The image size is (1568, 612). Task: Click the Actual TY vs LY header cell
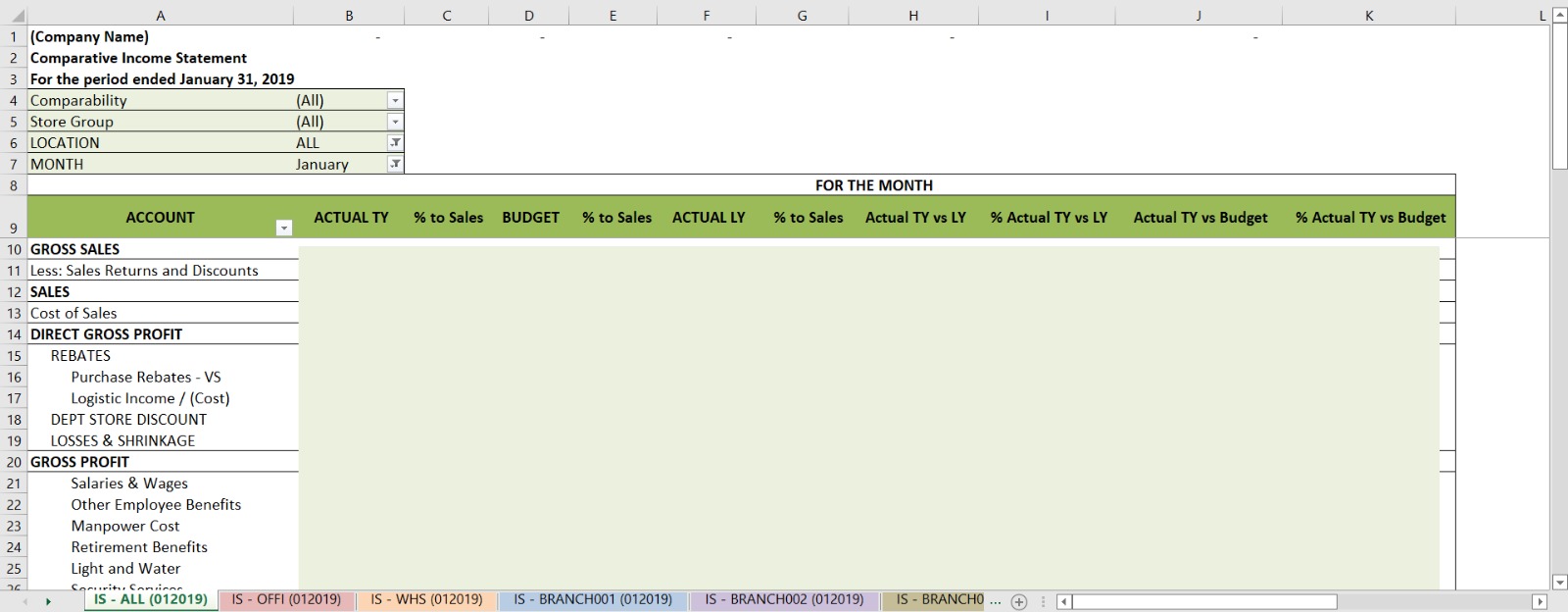pos(915,217)
